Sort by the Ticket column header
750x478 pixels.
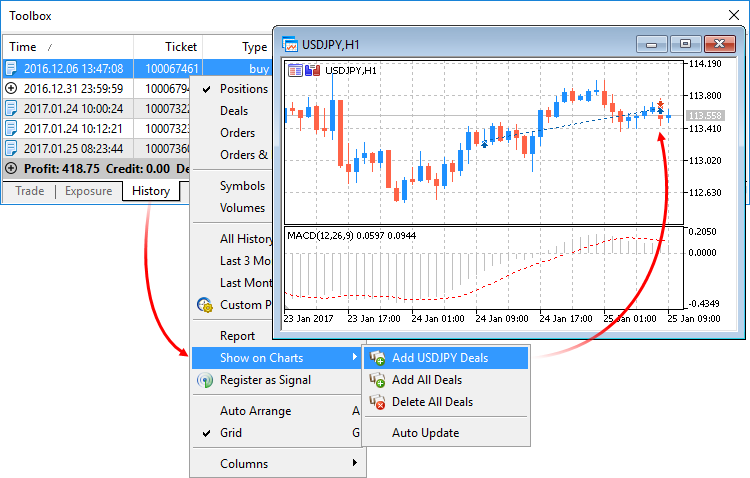pyautogui.click(x=181, y=46)
